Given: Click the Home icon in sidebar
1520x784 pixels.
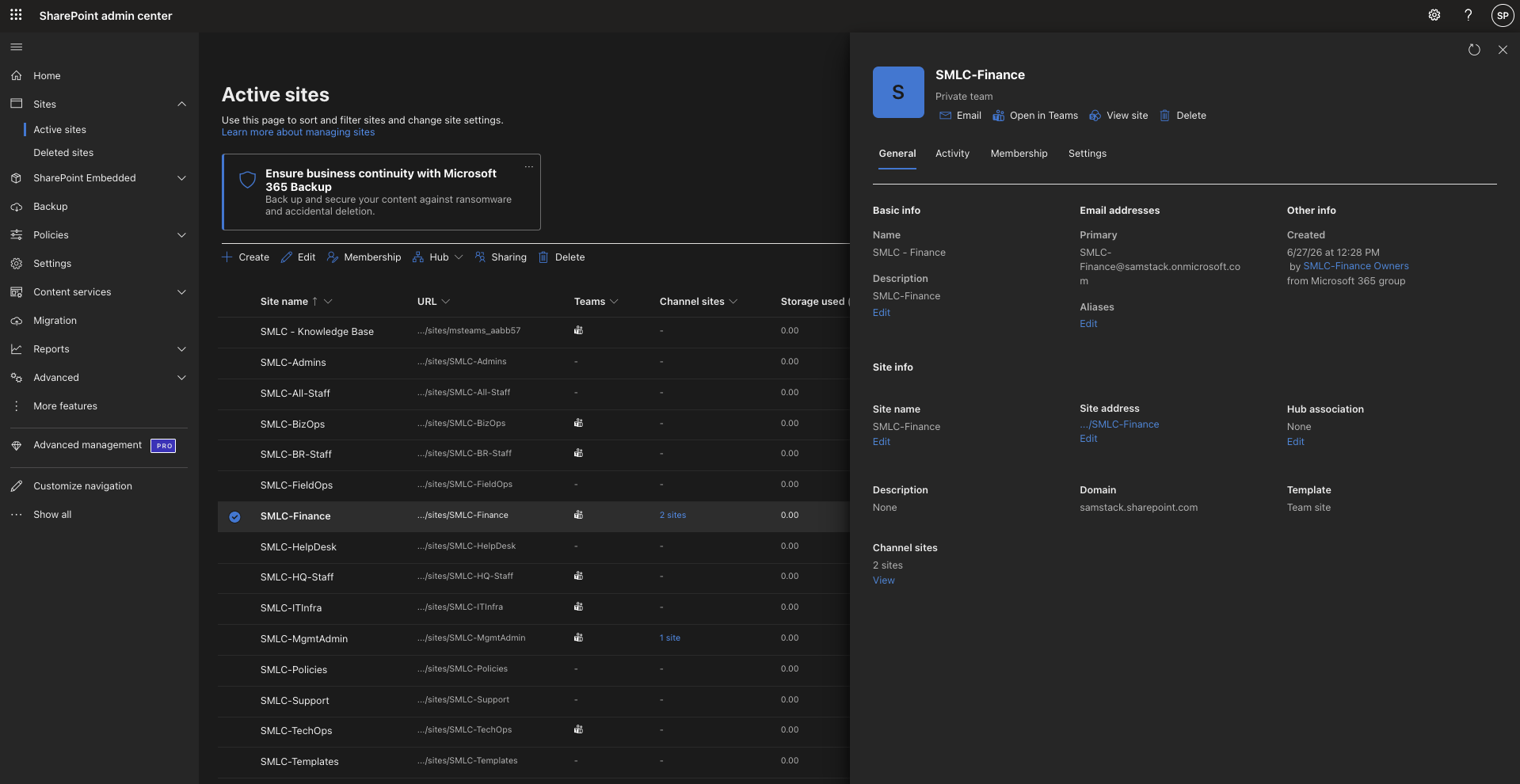Looking at the screenshot, I should pos(16,76).
